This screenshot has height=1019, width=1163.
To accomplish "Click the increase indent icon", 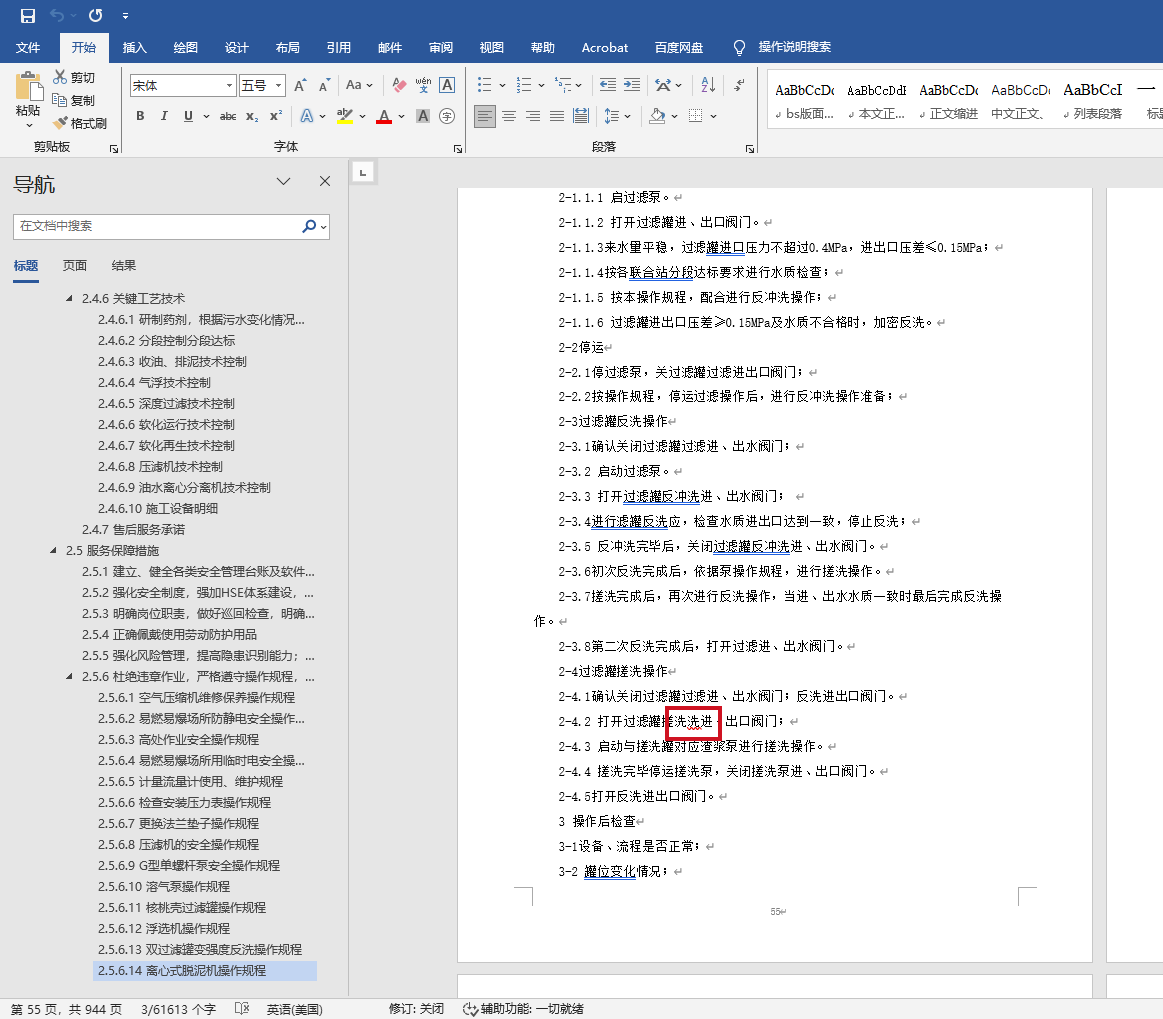I will coord(632,85).
